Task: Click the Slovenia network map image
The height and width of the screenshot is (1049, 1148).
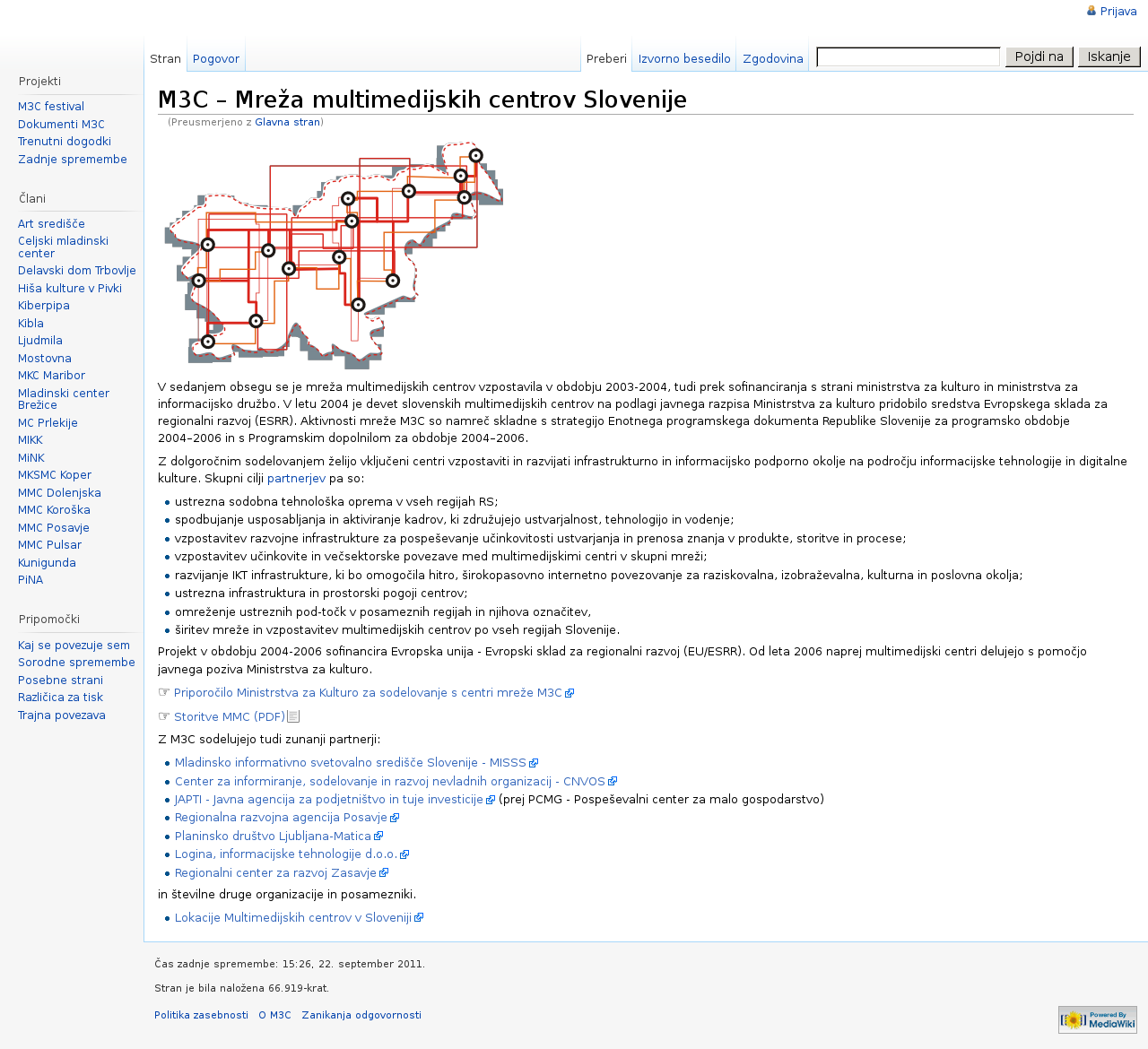Action: 334,255
